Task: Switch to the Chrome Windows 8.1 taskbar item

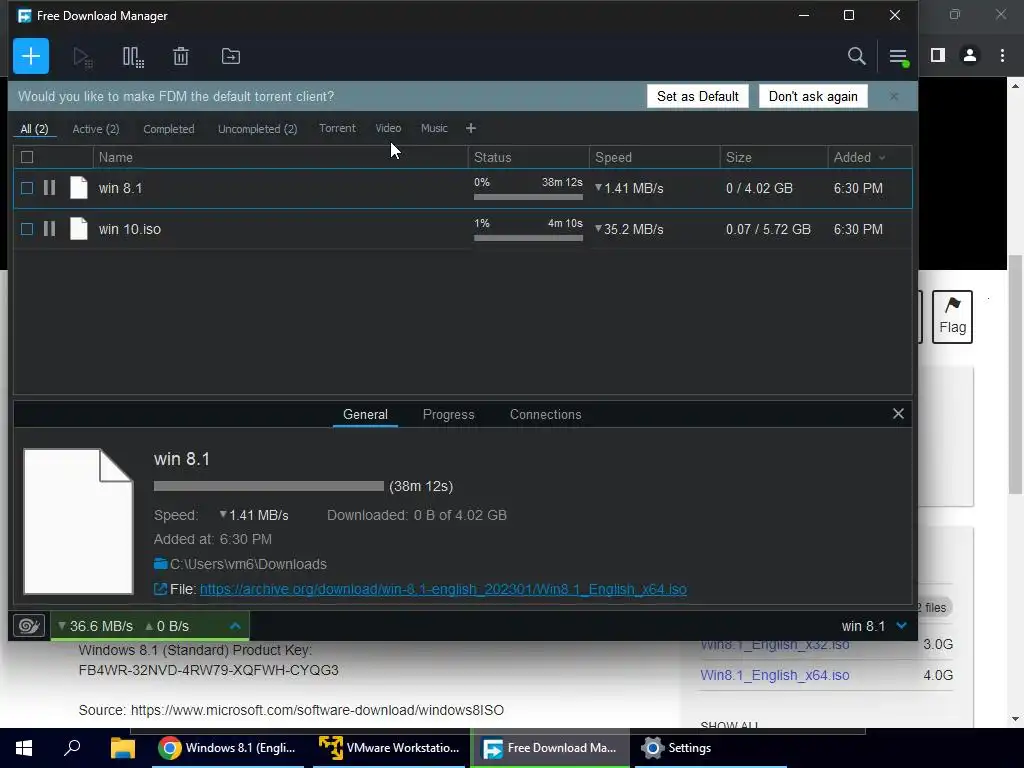Action: pyautogui.click(x=228, y=748)
